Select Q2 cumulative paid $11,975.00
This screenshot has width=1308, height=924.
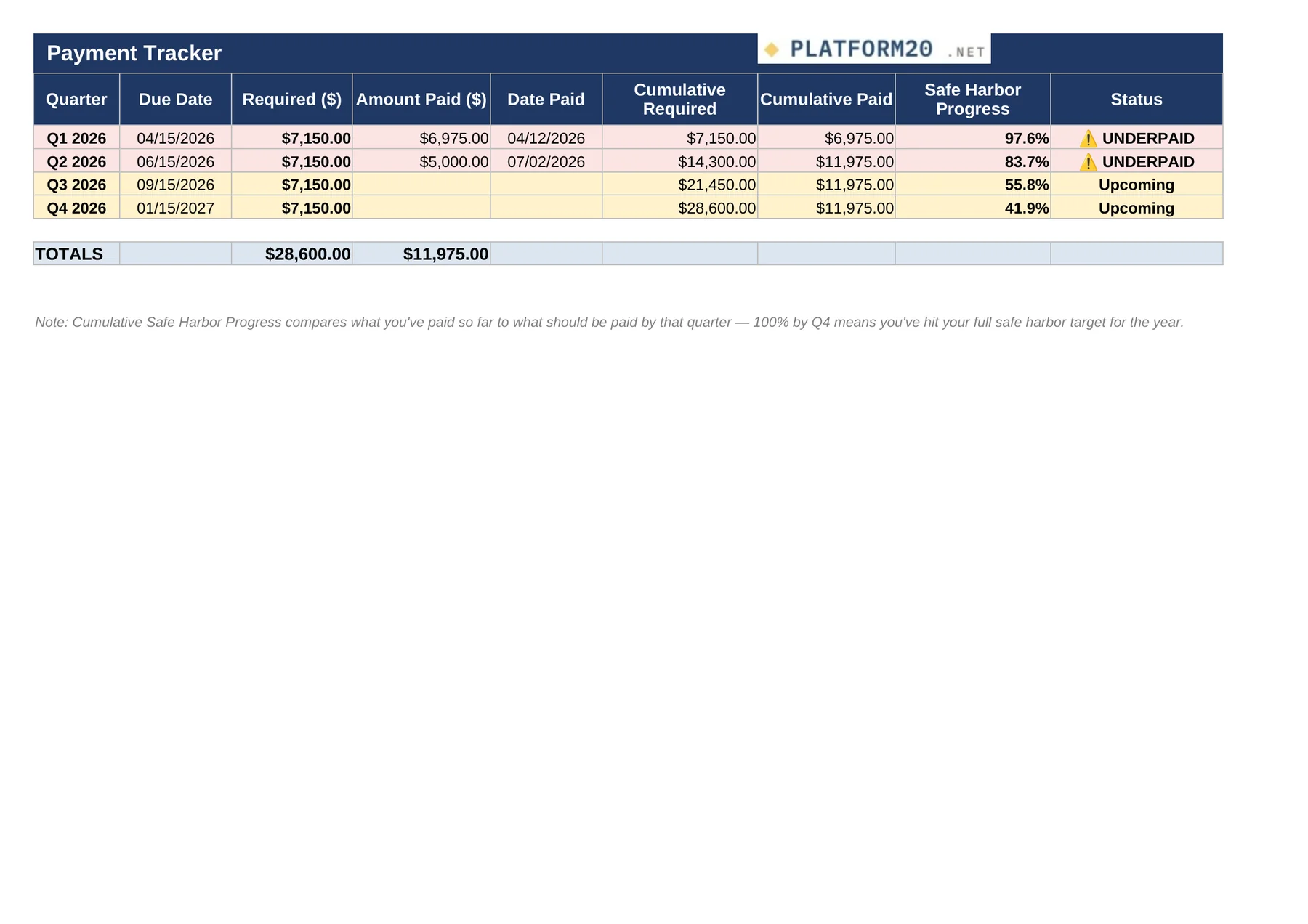826,161
